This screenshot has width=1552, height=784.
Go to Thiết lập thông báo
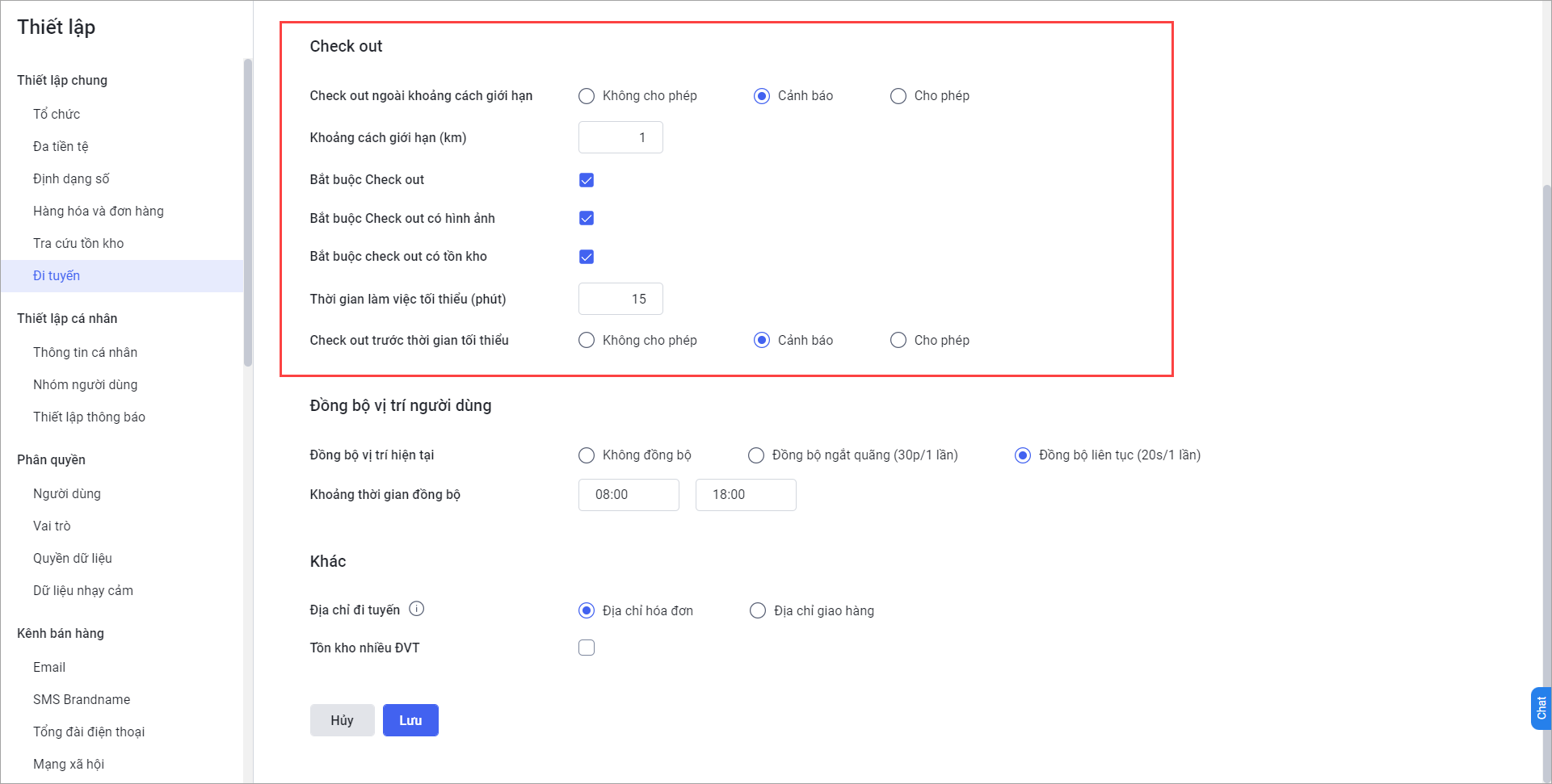point(89,417)
